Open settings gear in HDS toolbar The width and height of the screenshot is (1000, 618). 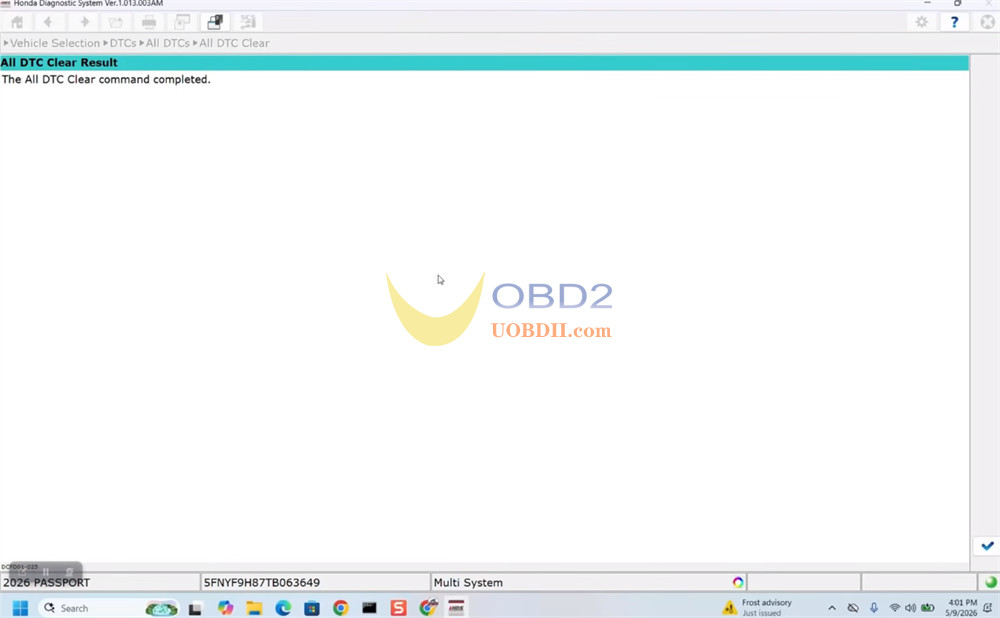pyautogui.click(x=922, y=22)
